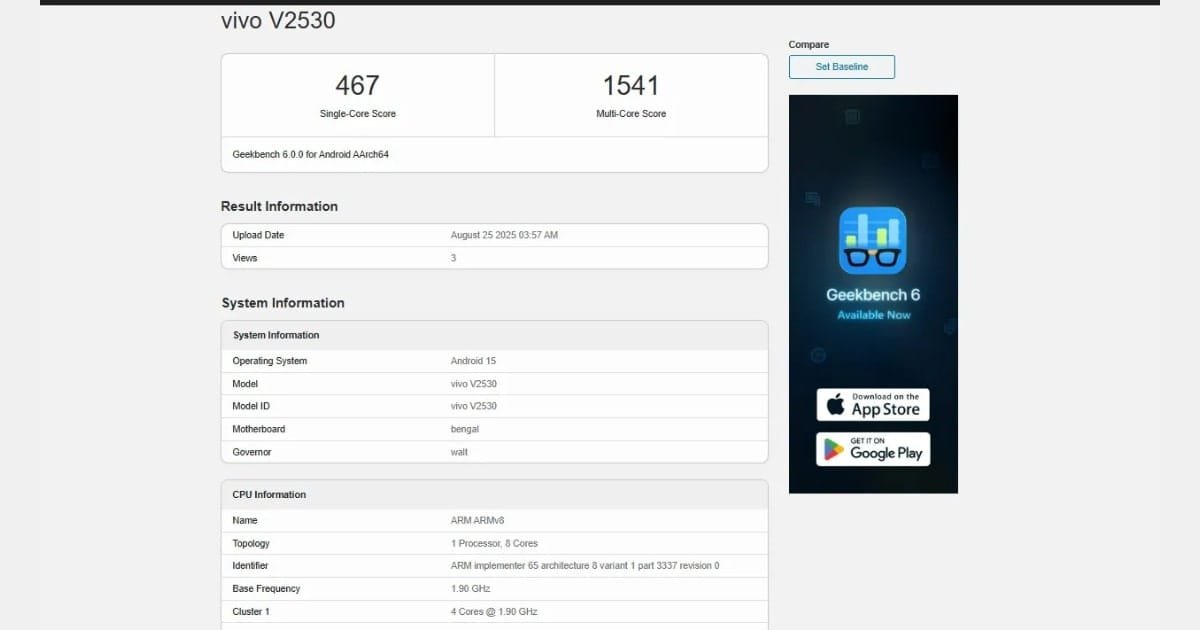Viewport: 1200px width, 630px height.
Task: Select 'vivo V2530' in the Model row
Action: (x=474, y=384)
